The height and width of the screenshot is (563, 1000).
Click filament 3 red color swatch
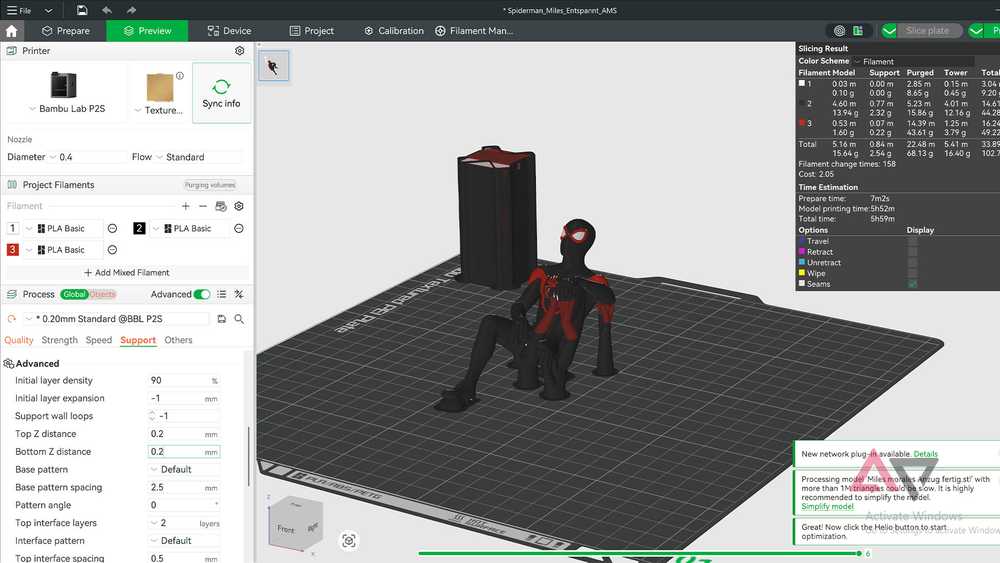(13, 250)
